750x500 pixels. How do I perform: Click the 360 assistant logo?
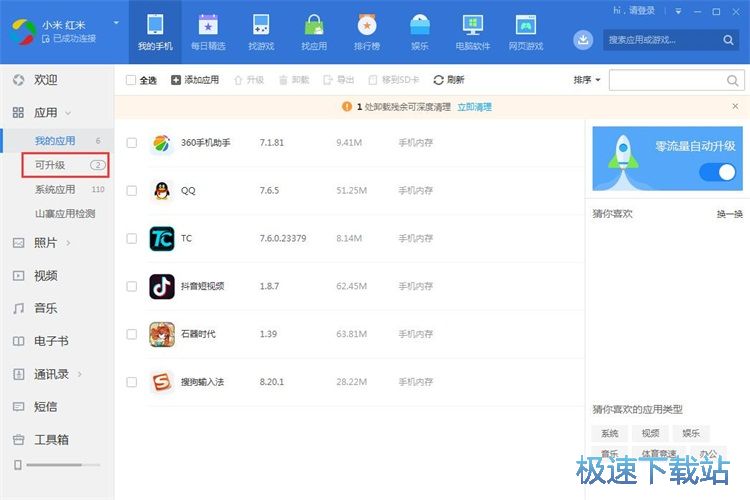pos(23,32)
